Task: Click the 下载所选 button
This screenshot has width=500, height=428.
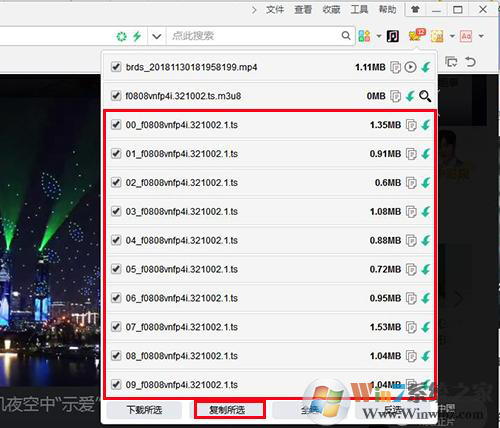Action: tap(144, 410)
